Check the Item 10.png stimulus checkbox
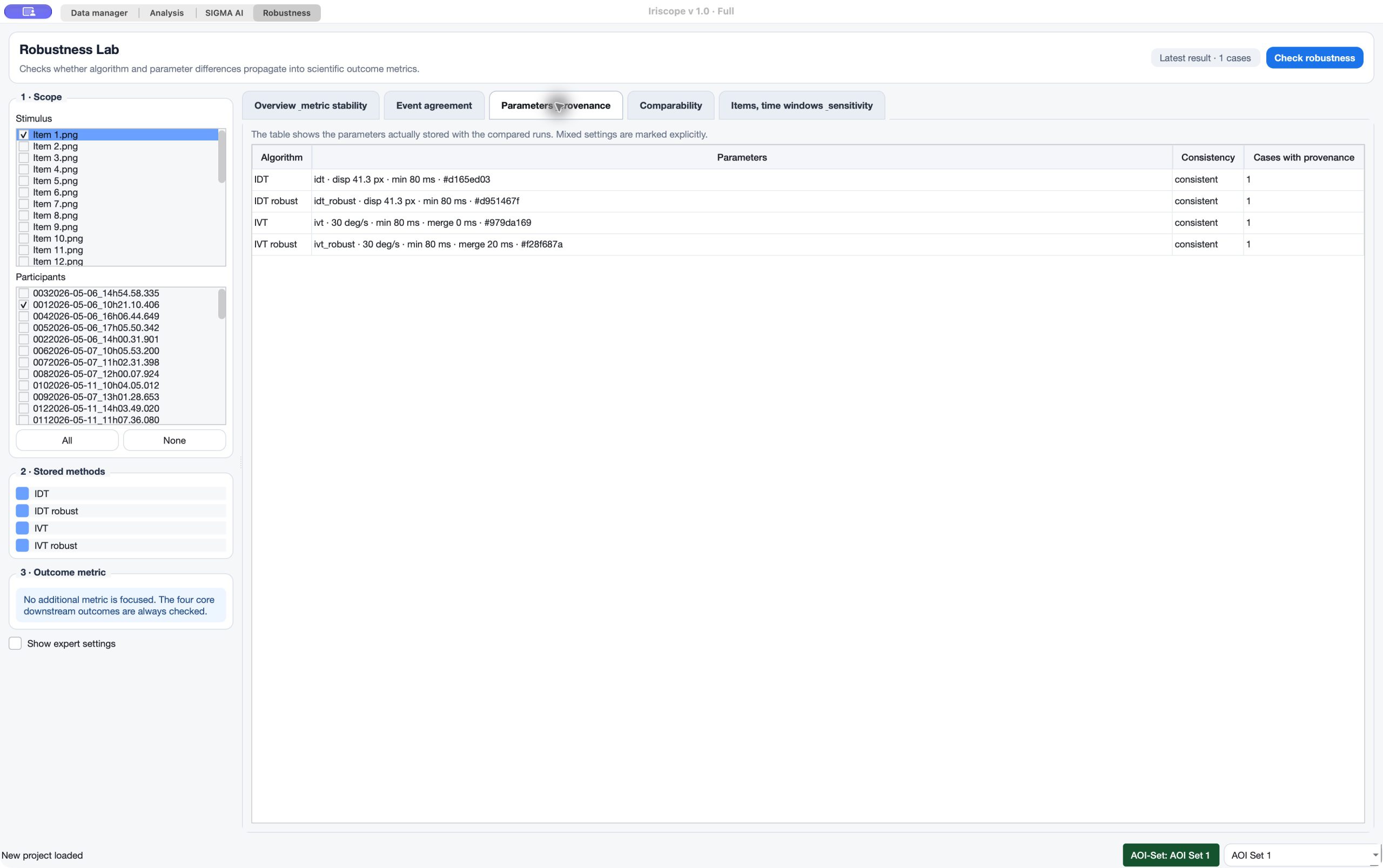 tap(24, 238)
